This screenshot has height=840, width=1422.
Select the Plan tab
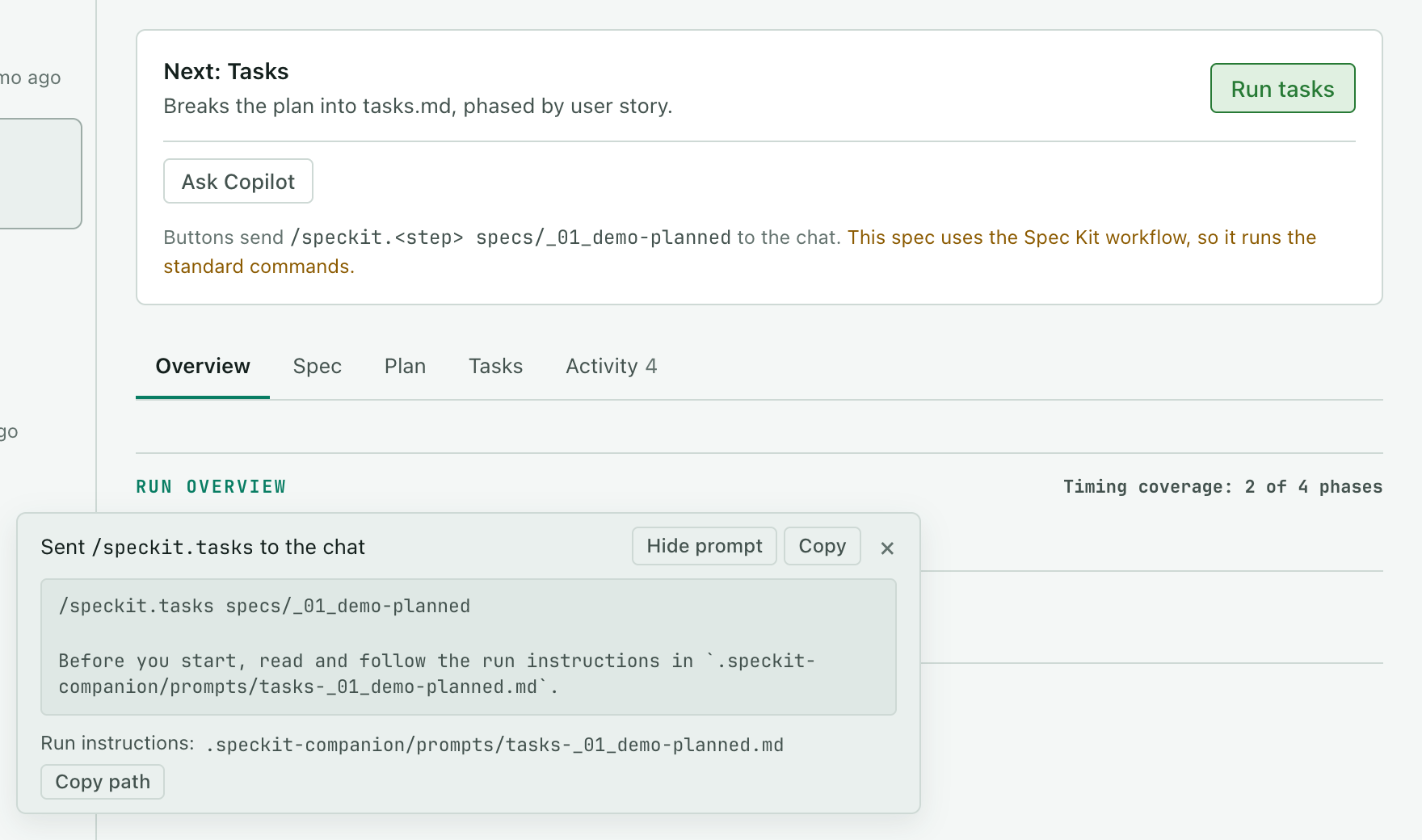coord(405,366)
